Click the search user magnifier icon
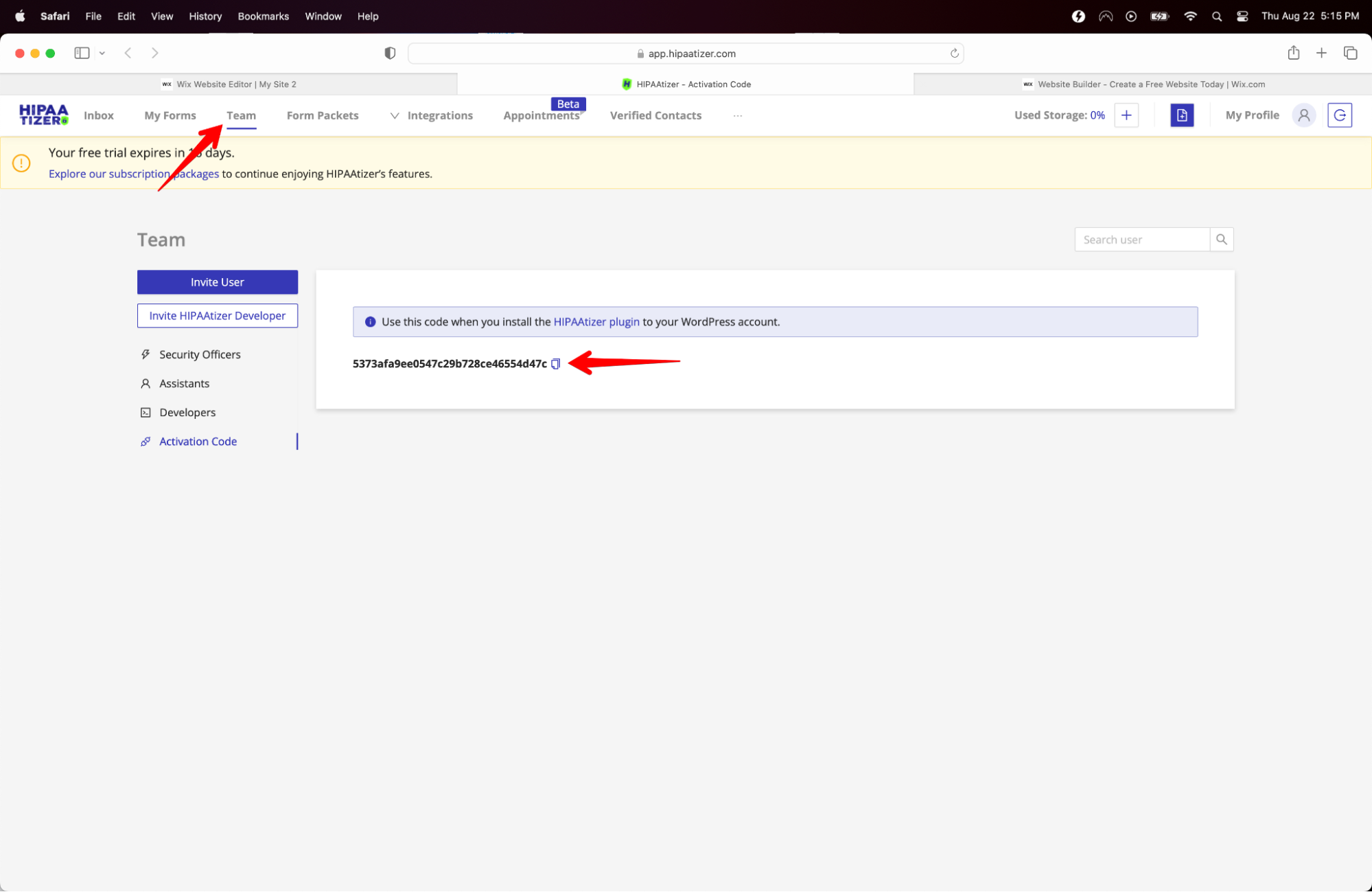The width and height of the screenshot is (1372, 892). coord(1221,240)
